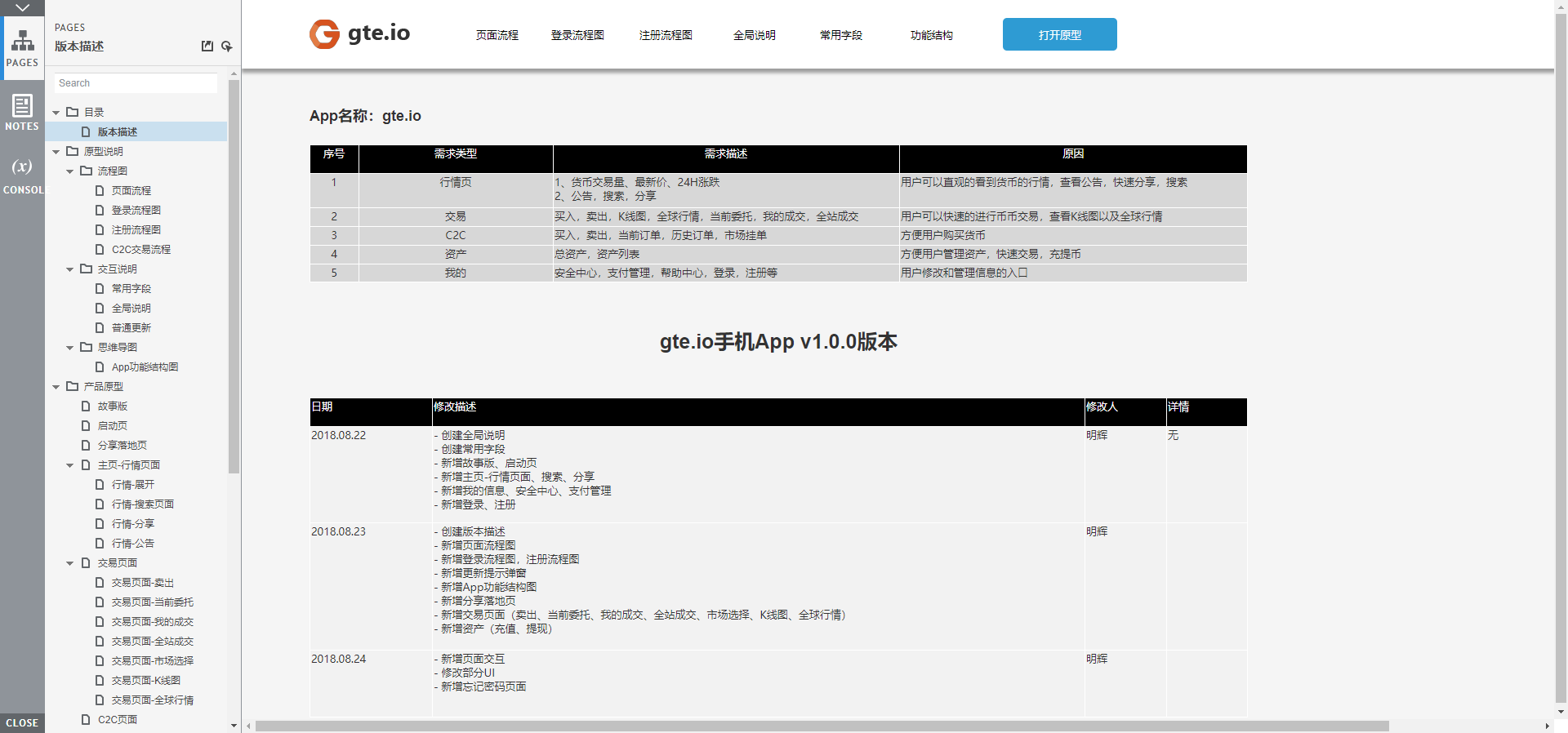Click folder icon next to 目录
The height and width of the screenshot is (733, 1568).
[73, 112]
